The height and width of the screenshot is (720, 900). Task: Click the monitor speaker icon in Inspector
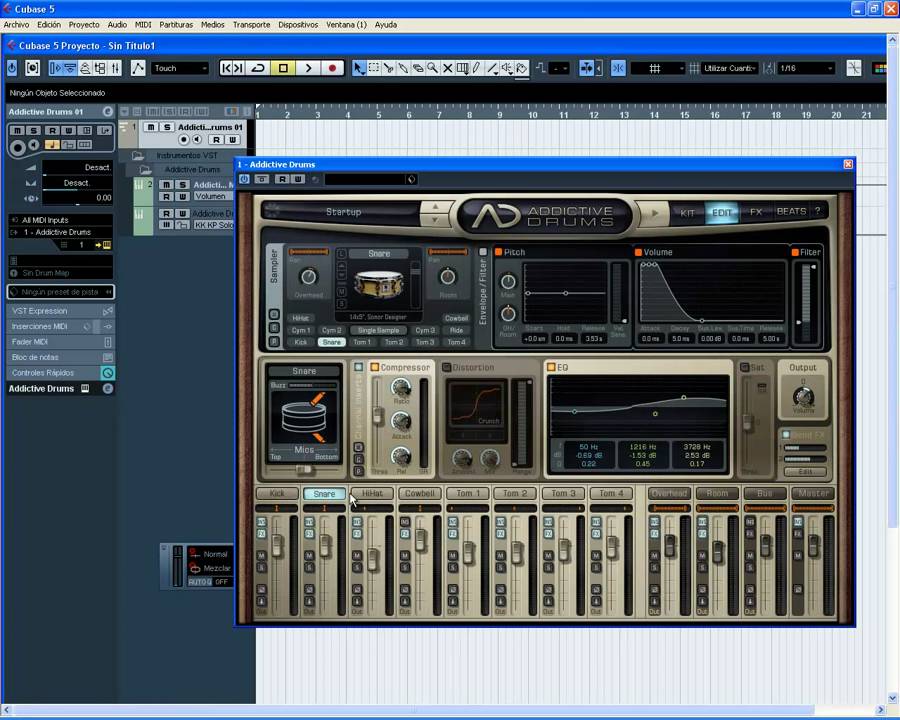(x=34, y=146)
